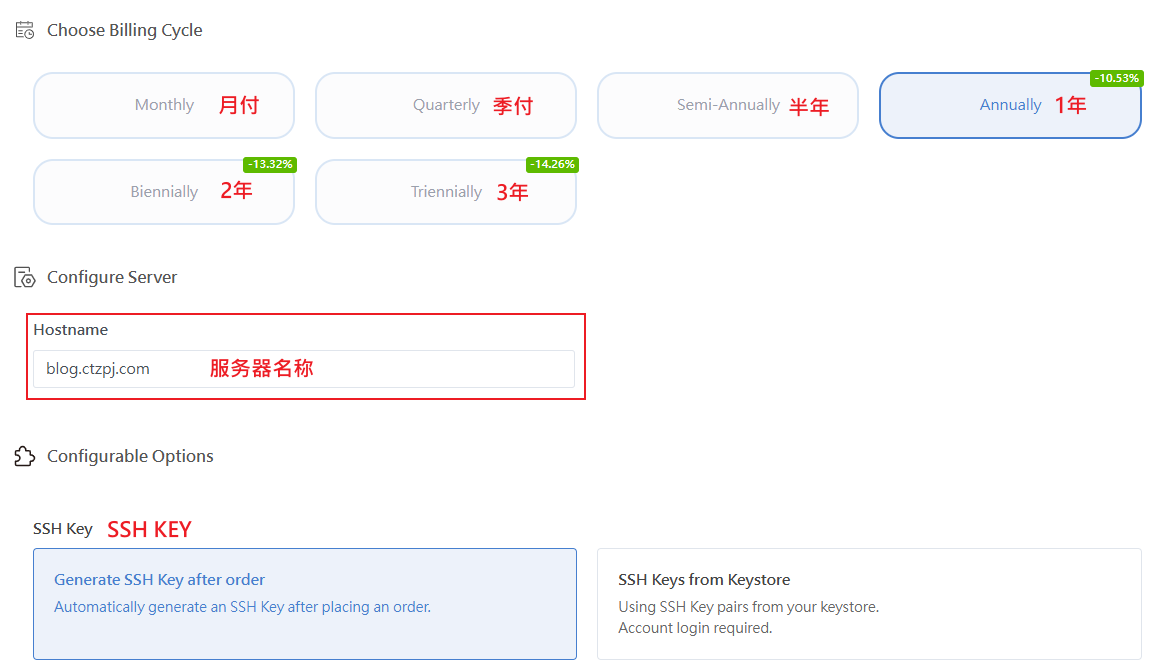Click the puzzle piece icon beside Configurable Options
The width and height of the screenshot is (1170, 672).
click(x=25, y=457)
